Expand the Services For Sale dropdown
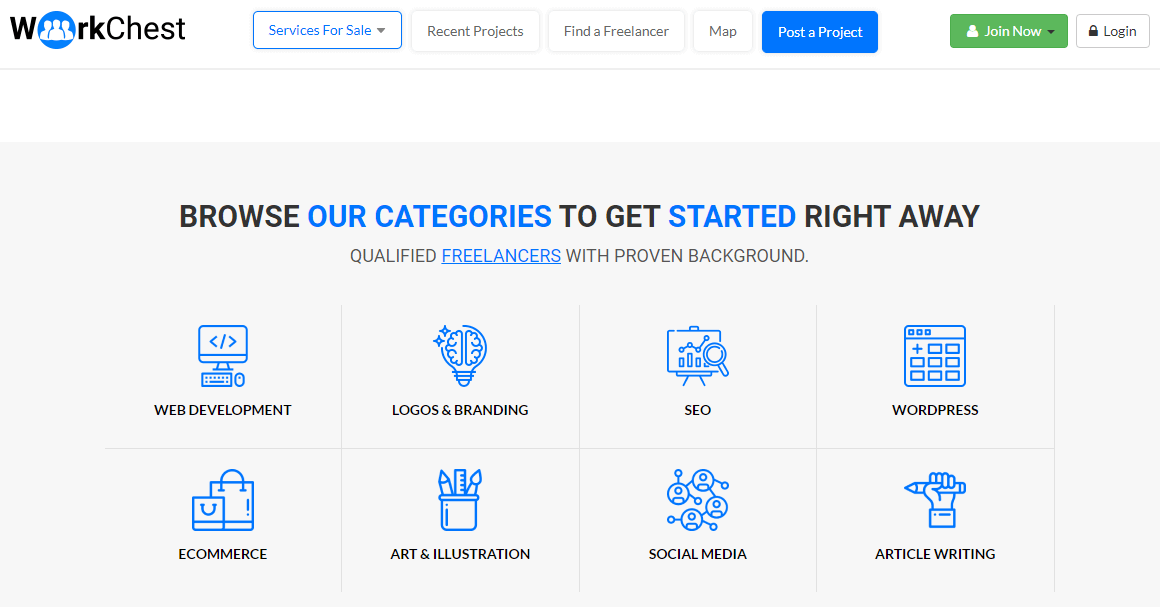This screenshot has width=1160, height=607. click(327, 30)
